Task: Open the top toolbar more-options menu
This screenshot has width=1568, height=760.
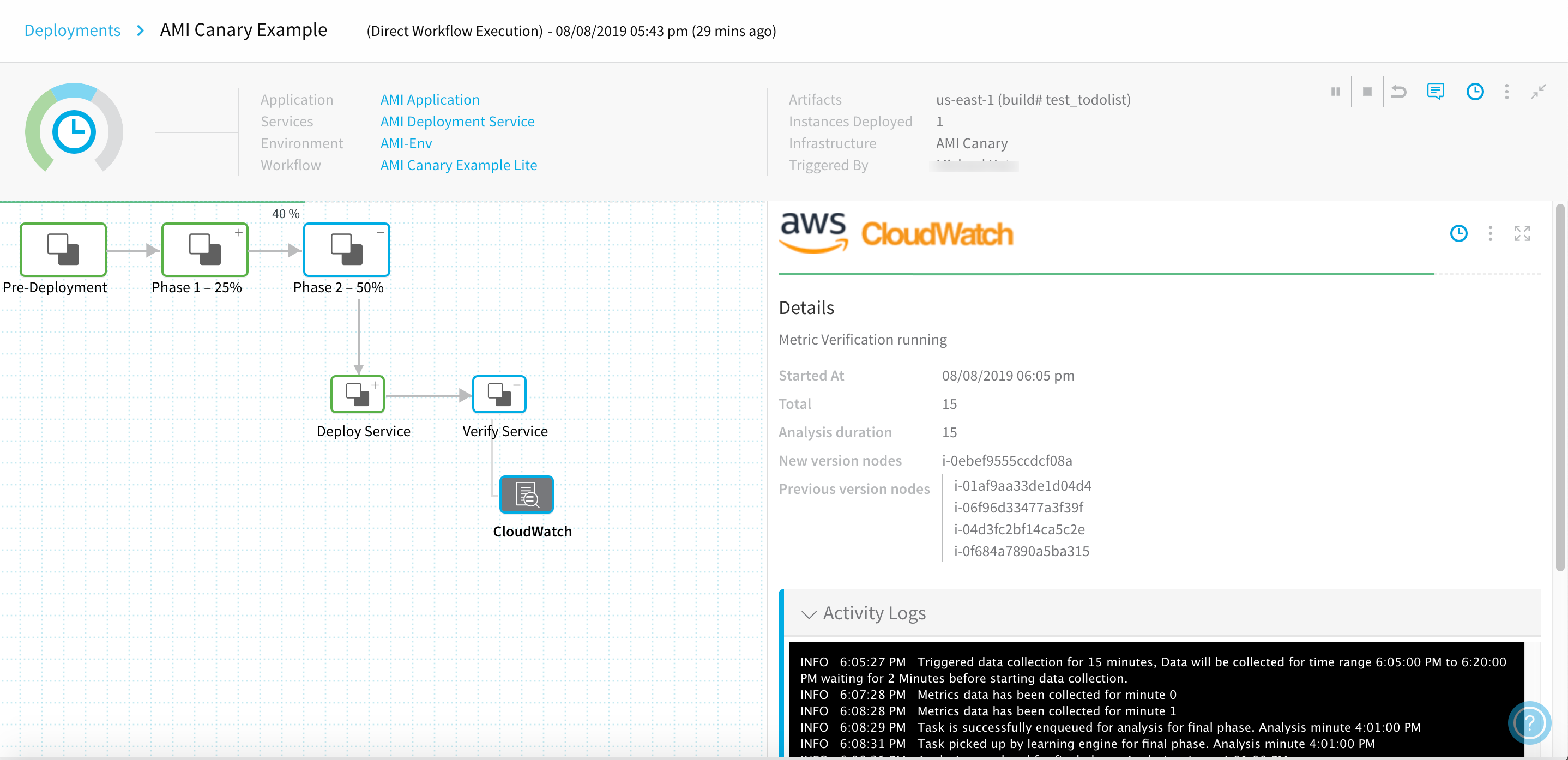Action: click(x=1506, y=92)
